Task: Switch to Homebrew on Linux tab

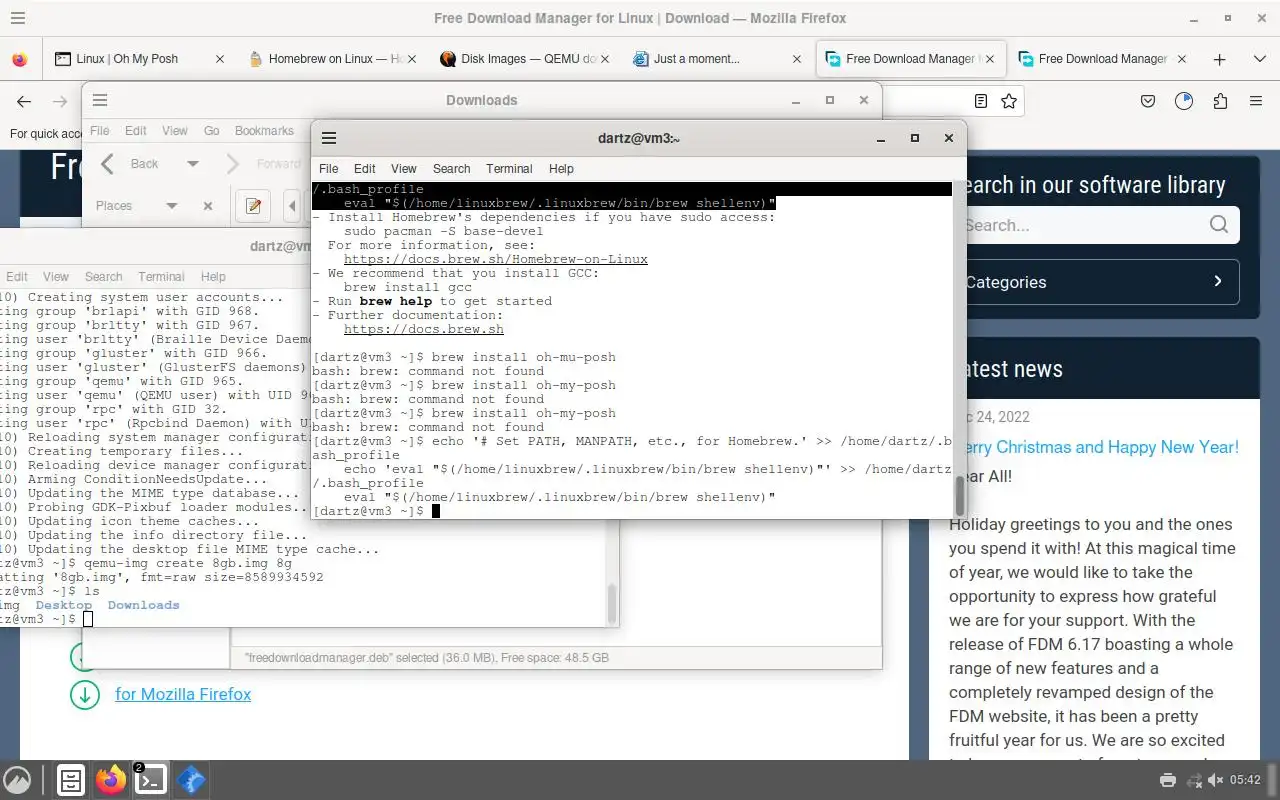Action: [333, 59]
